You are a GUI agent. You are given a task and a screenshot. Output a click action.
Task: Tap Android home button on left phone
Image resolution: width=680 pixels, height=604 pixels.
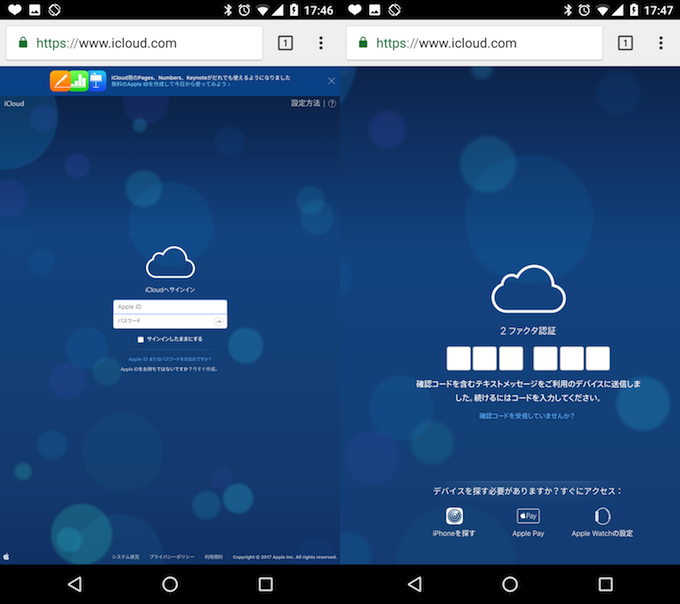(x=170, y=584)
